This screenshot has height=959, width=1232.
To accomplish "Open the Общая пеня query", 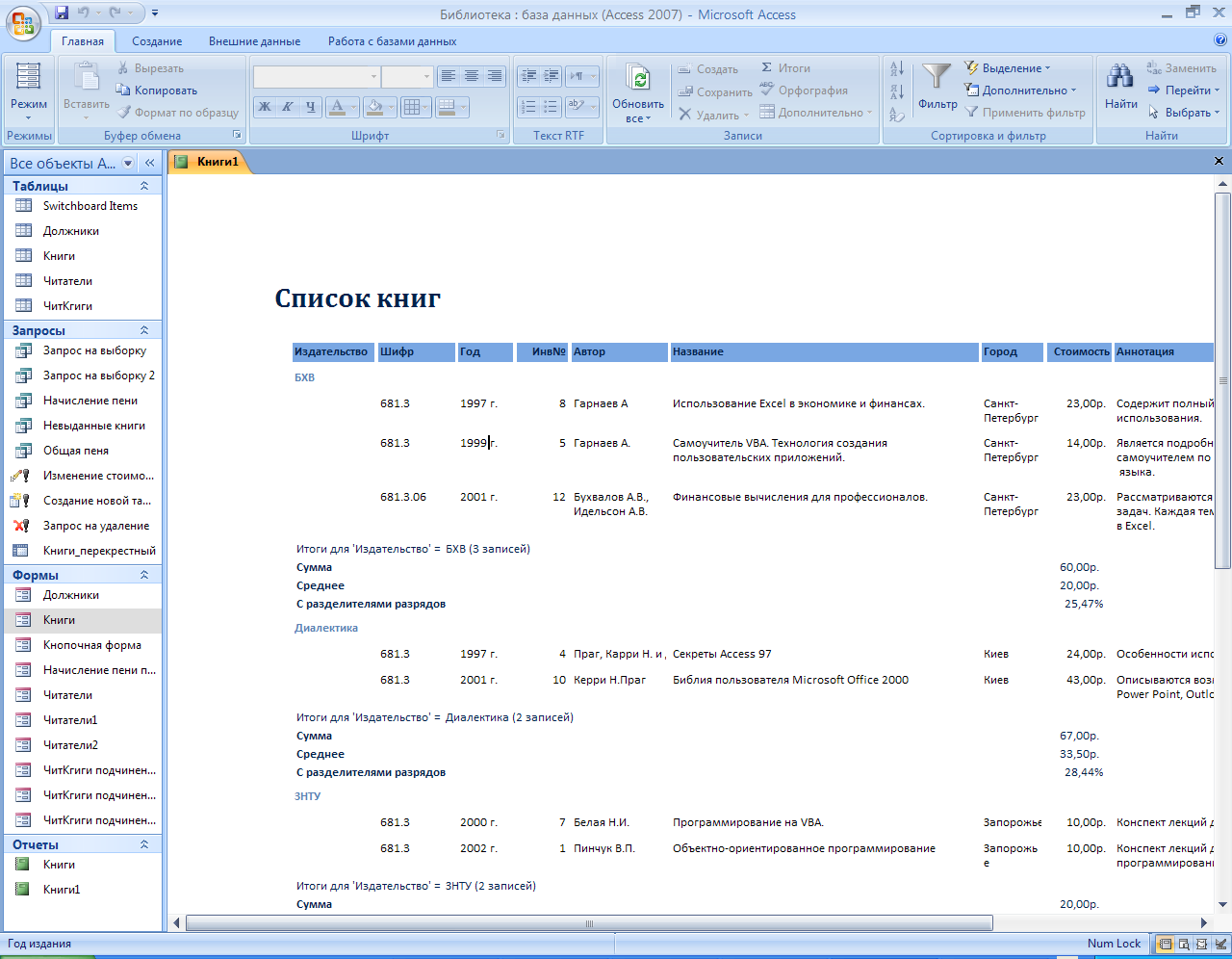I will pyautogui.click(x=83, y=451).
